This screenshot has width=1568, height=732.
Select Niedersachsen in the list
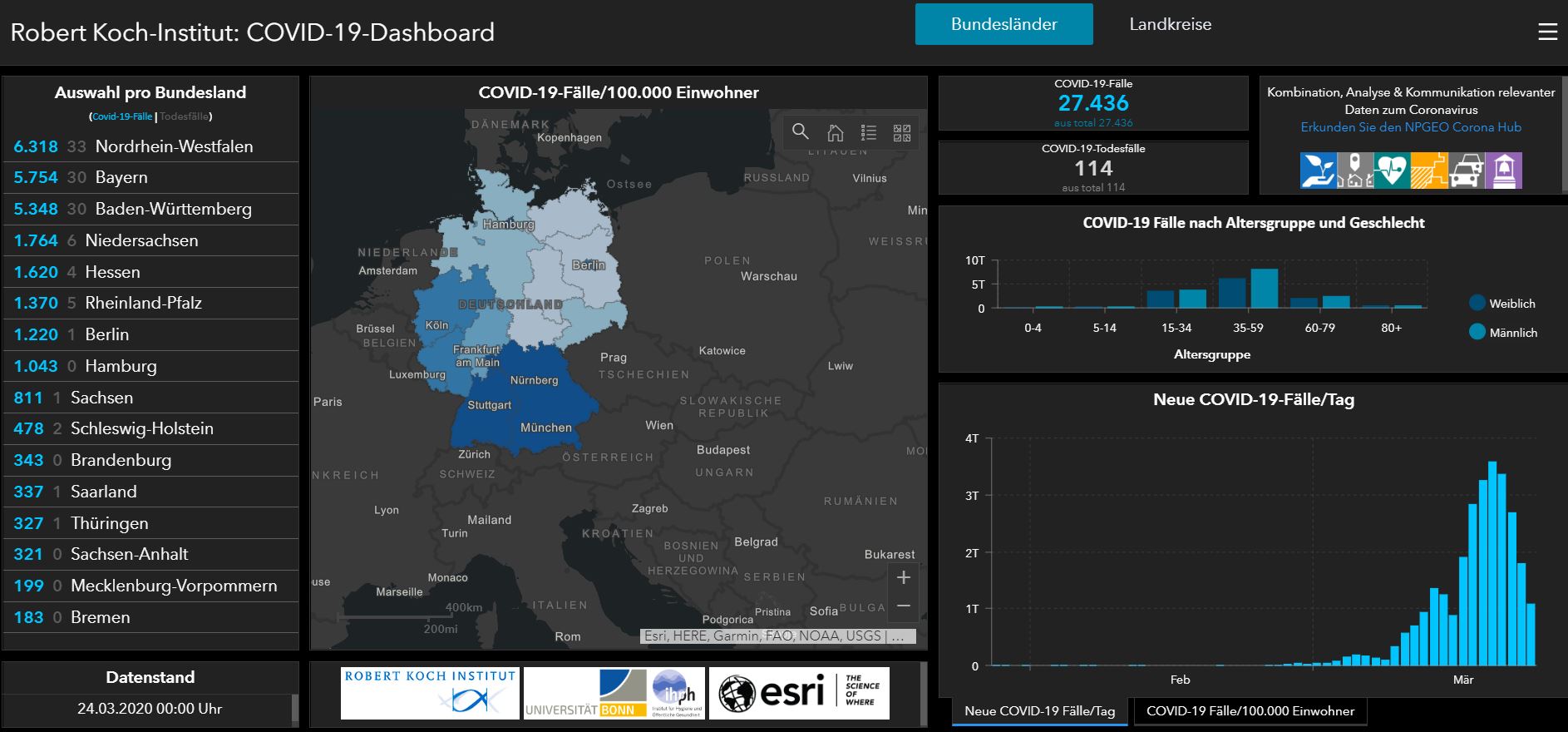tap(150, 240)
